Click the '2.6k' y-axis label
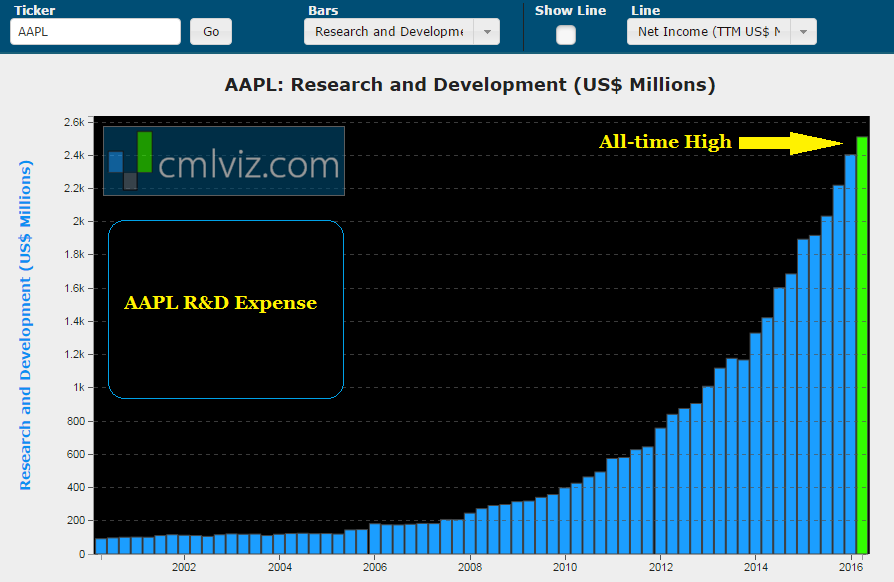Viewport: 894px width, 582px height. click(74, 122)
